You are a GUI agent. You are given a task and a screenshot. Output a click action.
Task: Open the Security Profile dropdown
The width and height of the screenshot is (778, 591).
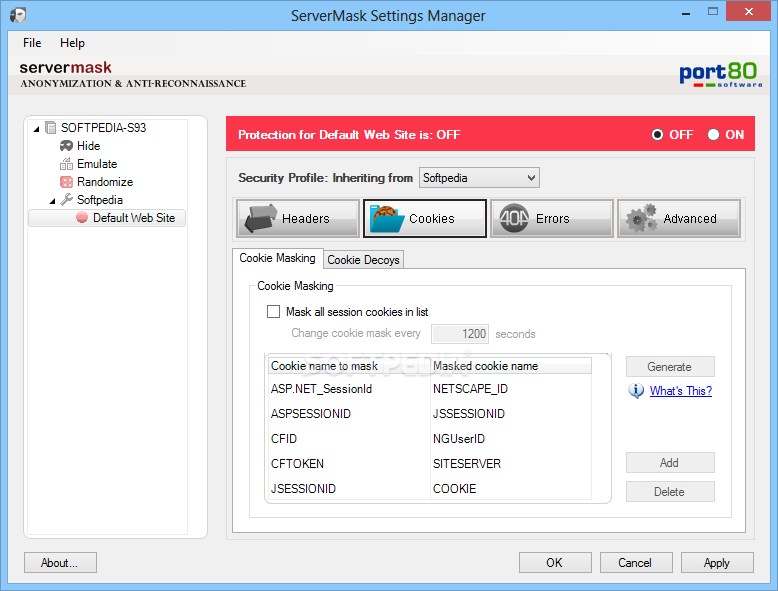tap(479, 178)
